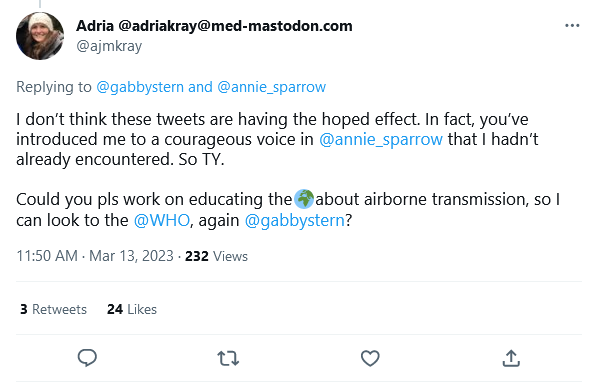Click the 11:50 AM Mar 13, 2023 timestamp
Viewport: 598px width, 382px height.
[95, 256]
